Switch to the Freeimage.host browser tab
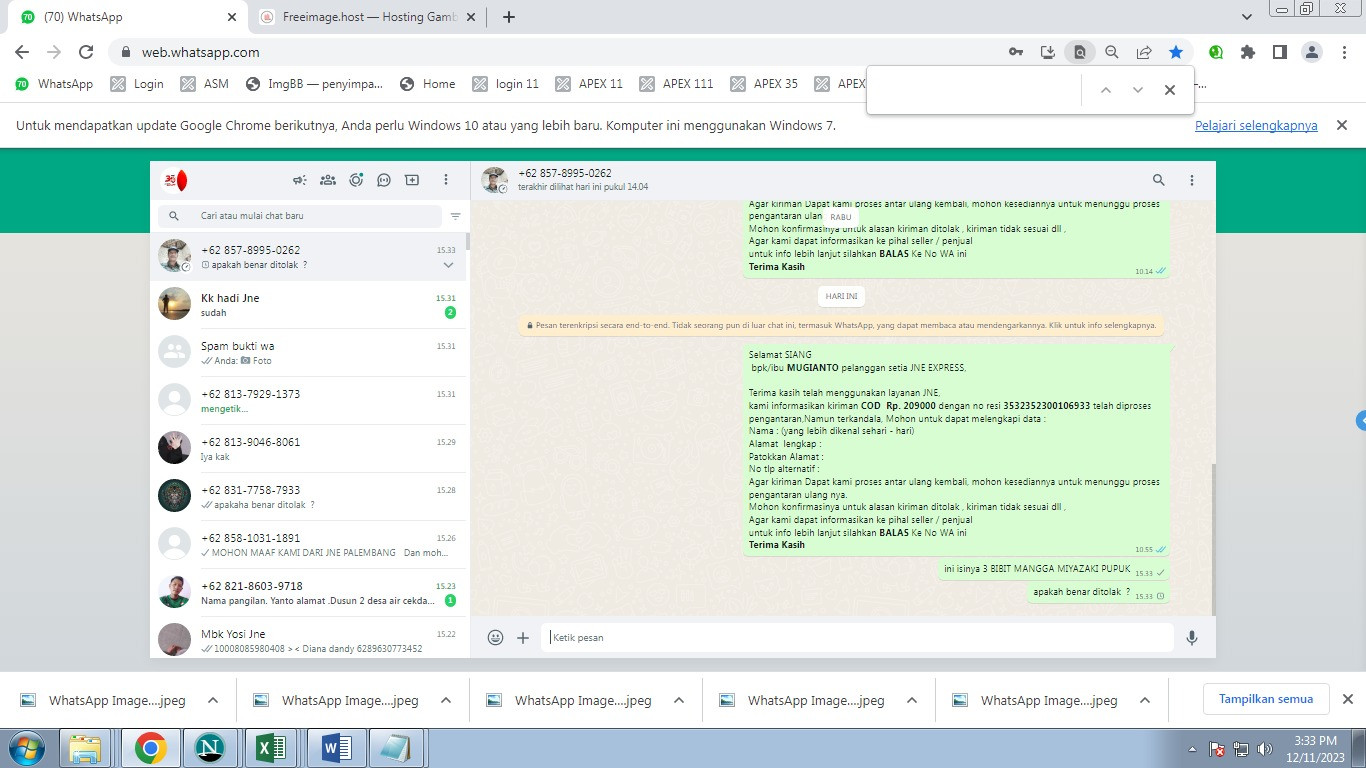The height and width of the screenshot is (768, 1366). click(365, 17)
